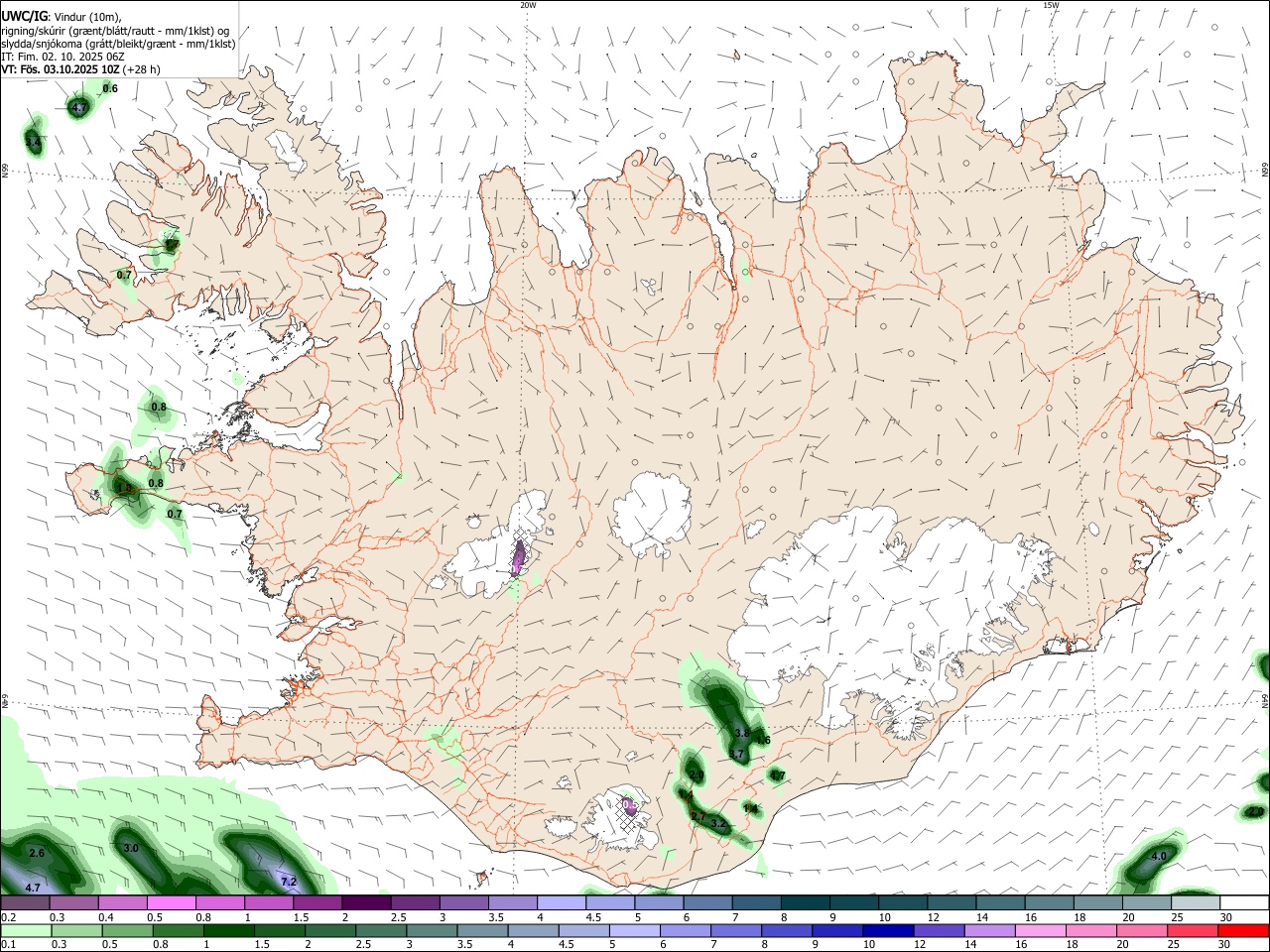Click the 0.6 precipitation value
1270x952 pixels.
pos(110,89)
